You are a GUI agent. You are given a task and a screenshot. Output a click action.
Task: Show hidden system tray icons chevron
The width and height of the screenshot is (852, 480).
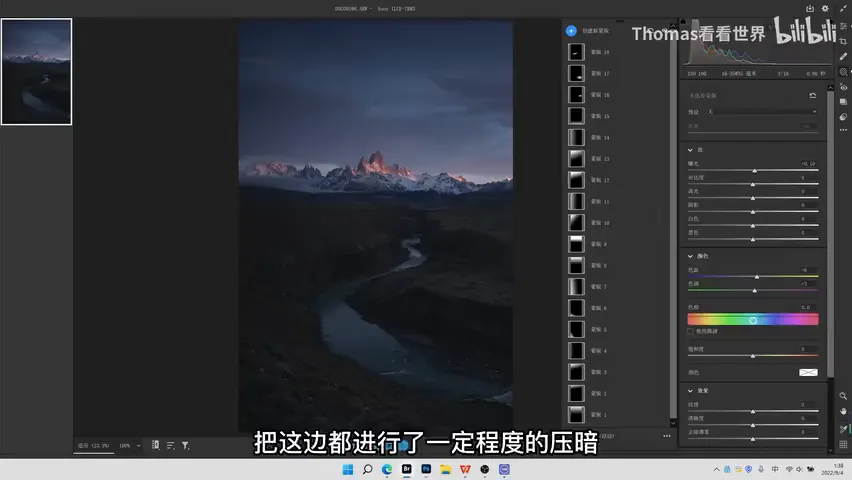pyautogui.click(x=716, y=469)
